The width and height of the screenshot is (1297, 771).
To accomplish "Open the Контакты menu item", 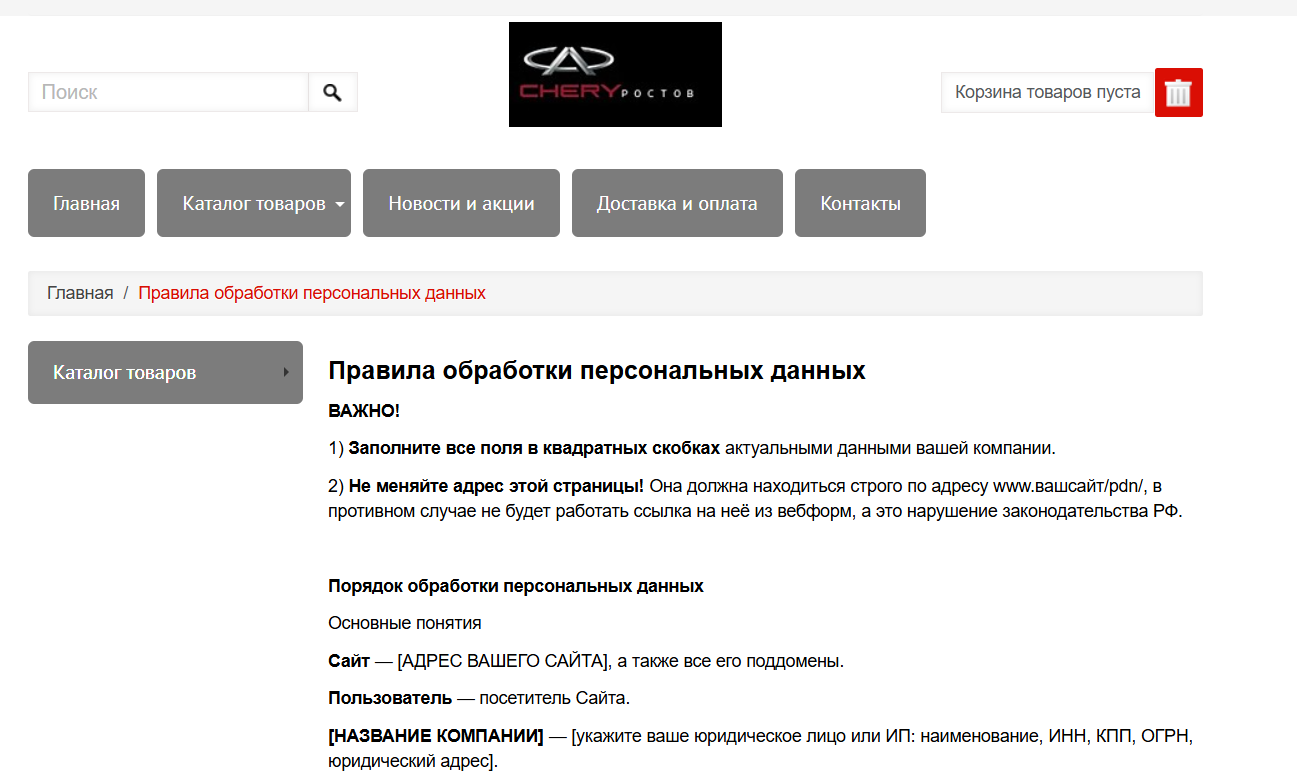I will (x=860, y=203).
